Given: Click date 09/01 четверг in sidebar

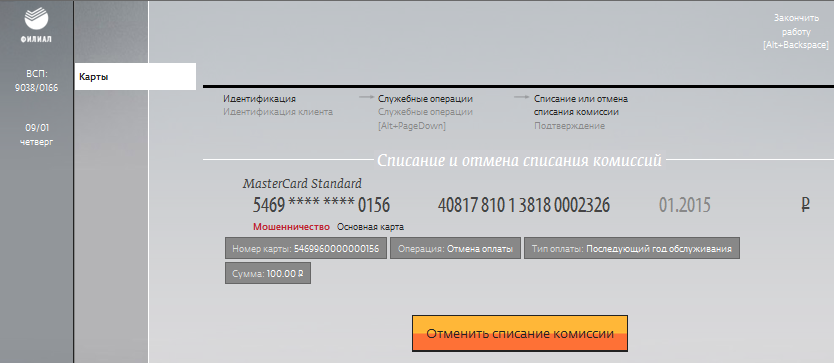Looking at the screenshot, I should click(x=37, y=135).
